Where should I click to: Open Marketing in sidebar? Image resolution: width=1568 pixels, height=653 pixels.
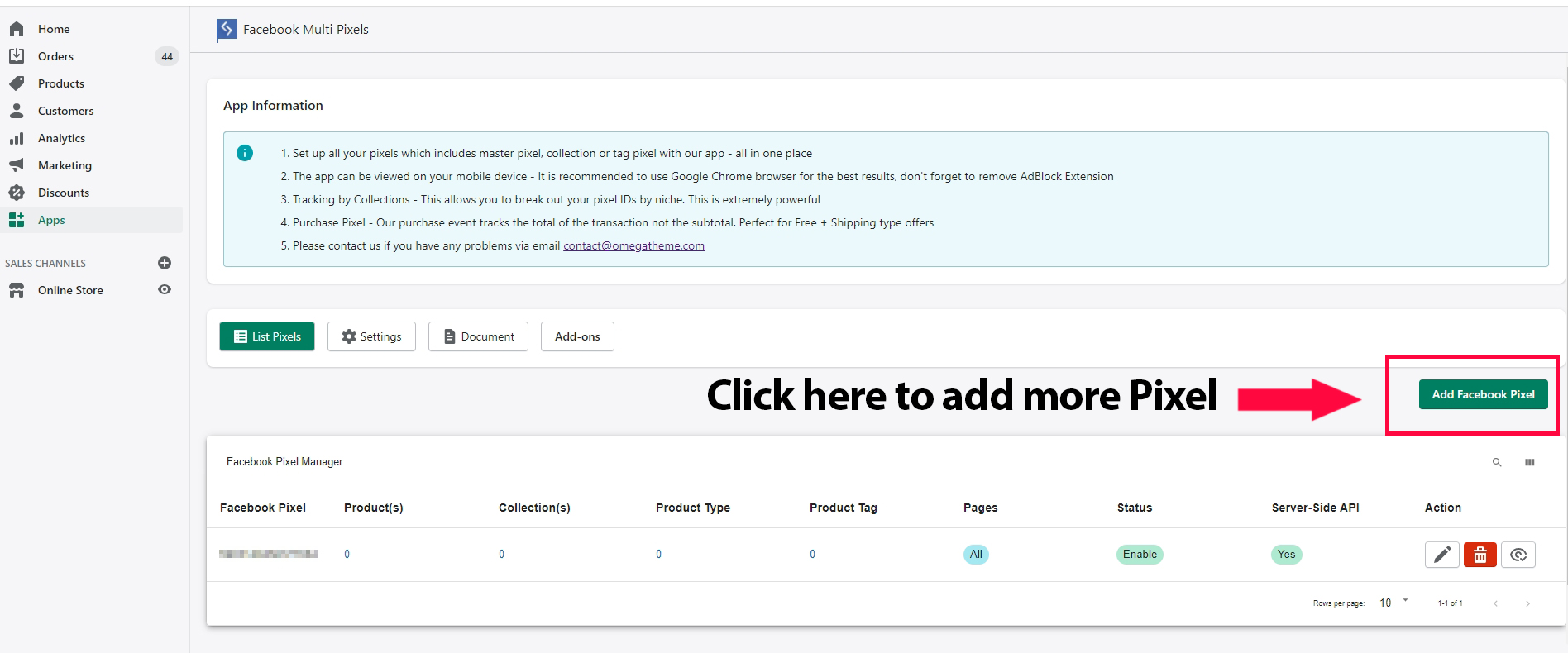point(65,165)
